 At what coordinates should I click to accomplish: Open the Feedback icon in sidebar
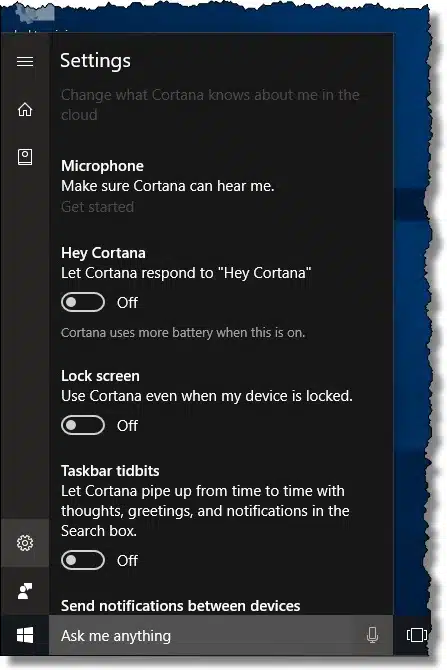[25, 591]
